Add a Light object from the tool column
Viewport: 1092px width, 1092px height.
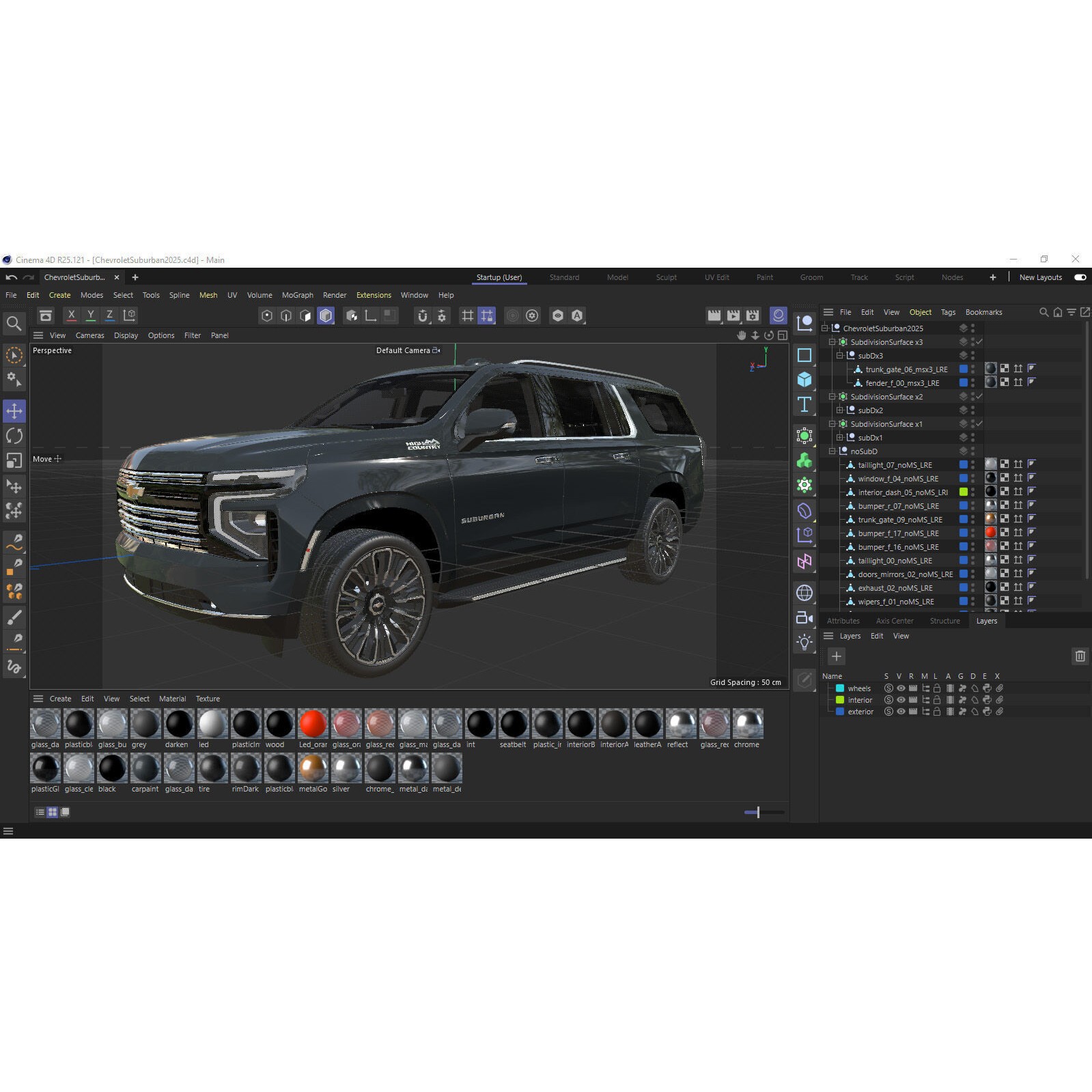click(804, 643)
